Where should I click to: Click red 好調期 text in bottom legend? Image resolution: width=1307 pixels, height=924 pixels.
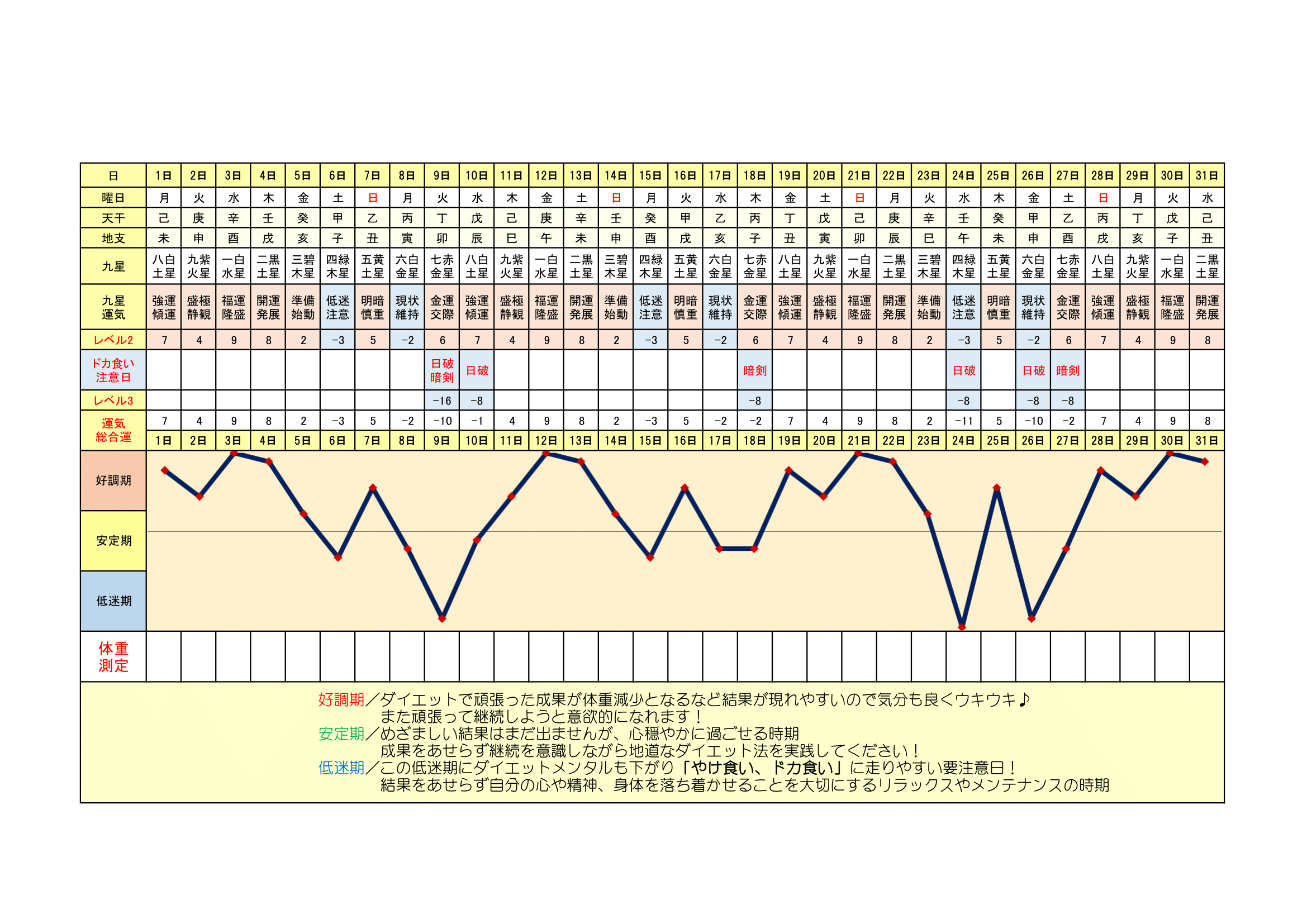tap(341, 700)
